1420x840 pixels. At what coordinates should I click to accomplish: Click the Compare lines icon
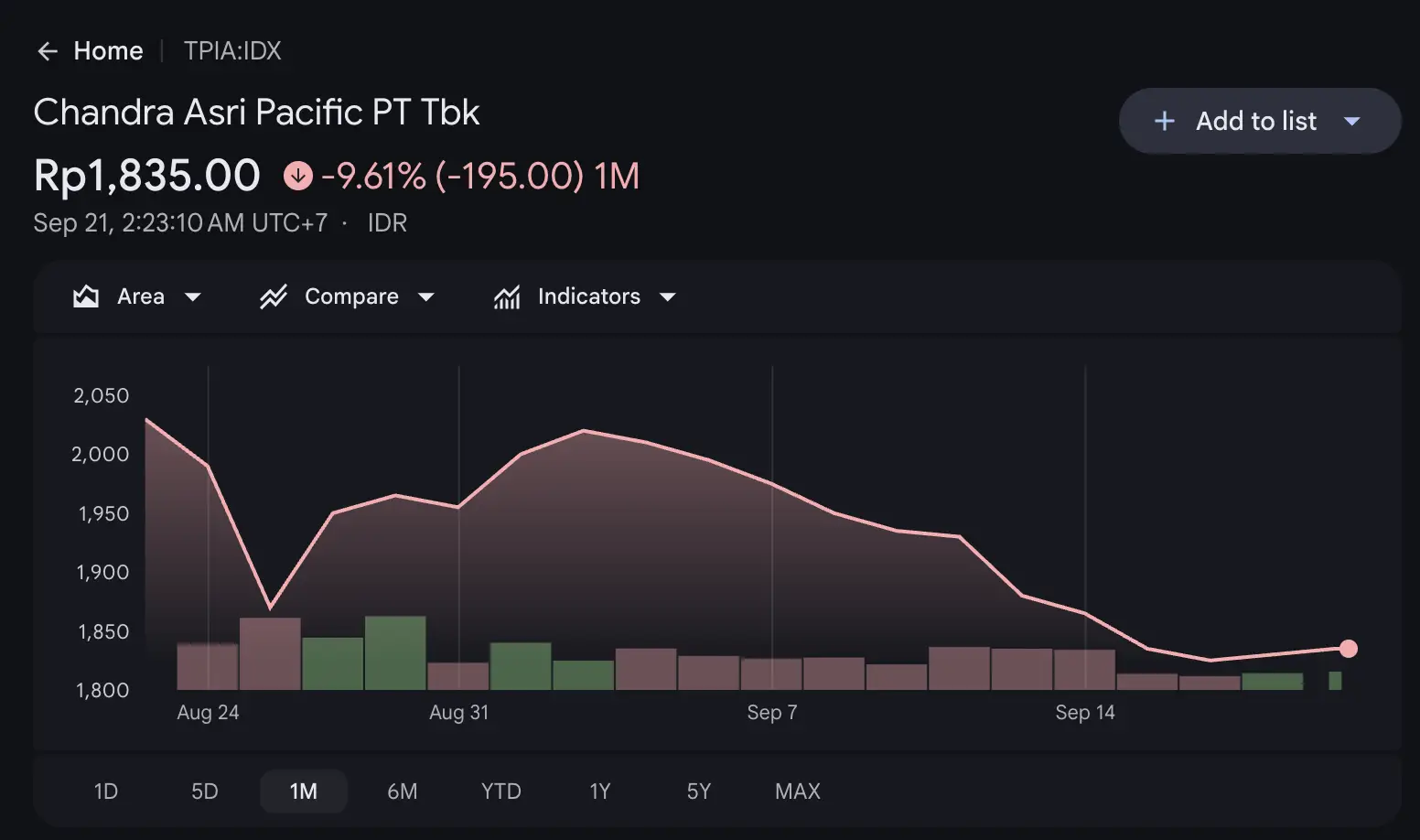coord(274,296)
